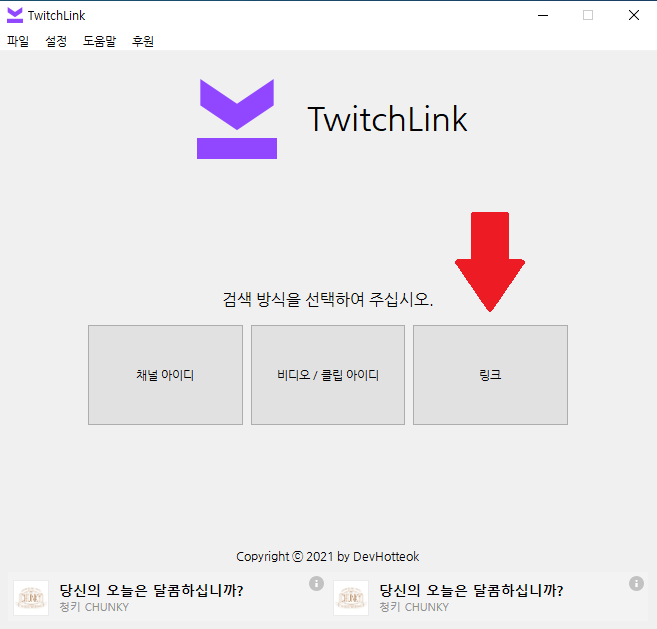The image size is (657, 629).
Task: Click the left ad's info icon
Action: point(316,583)
